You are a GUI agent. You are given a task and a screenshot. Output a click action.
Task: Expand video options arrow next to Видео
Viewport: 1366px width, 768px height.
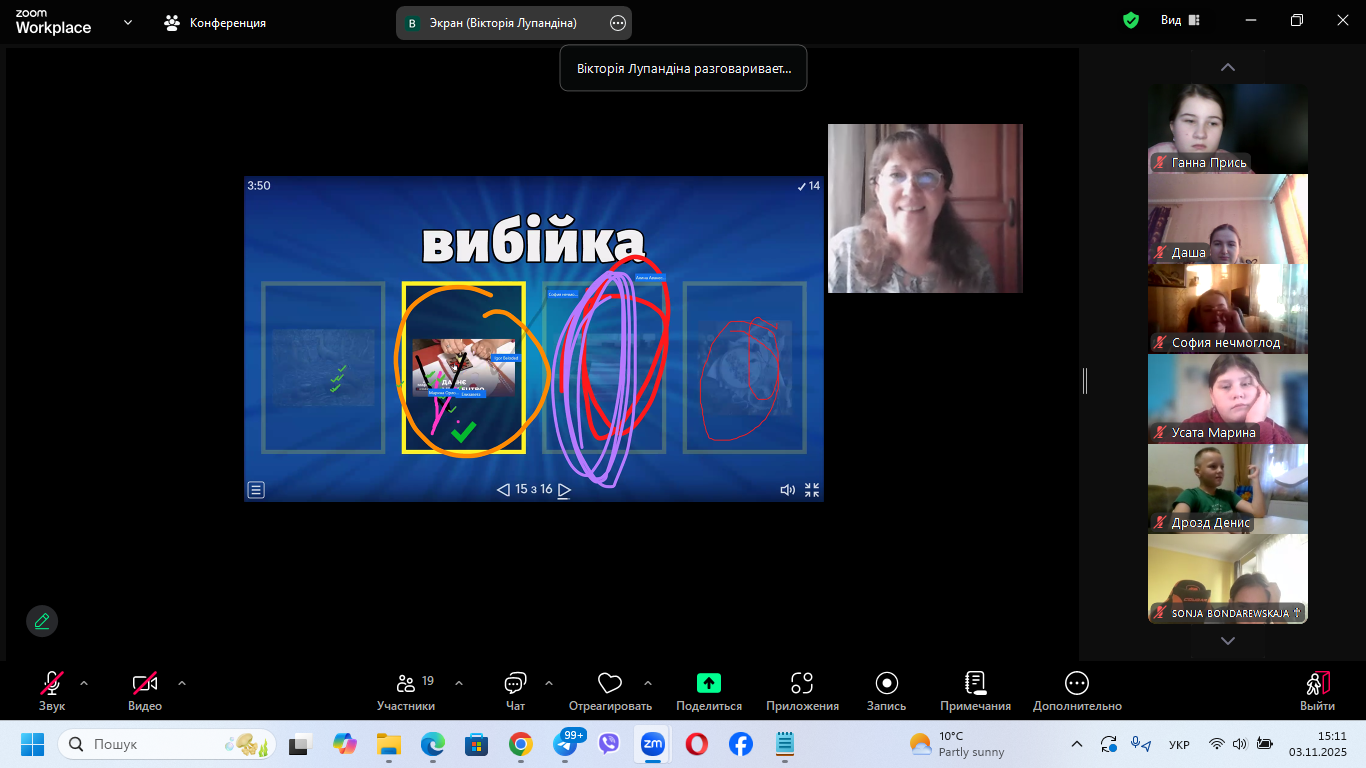182,684
